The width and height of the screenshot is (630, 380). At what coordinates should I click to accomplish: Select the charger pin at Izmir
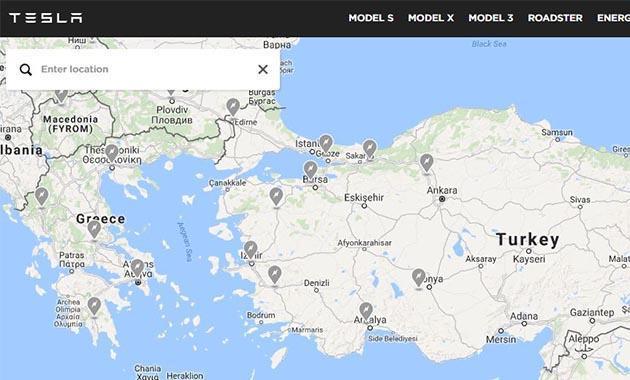[250, 250]
